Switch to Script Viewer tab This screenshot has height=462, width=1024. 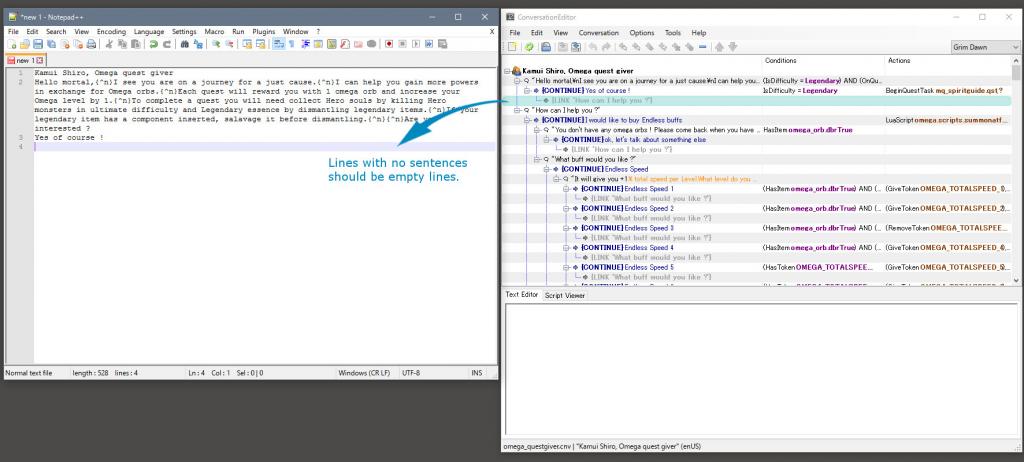(x=565, y=295)
